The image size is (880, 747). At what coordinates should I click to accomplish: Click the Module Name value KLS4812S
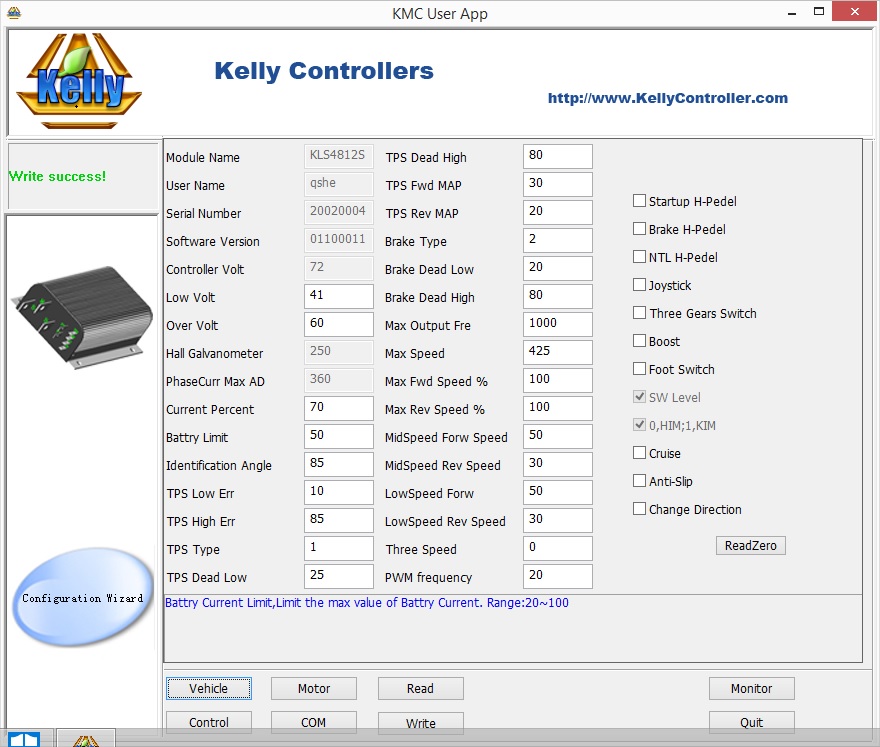(x=338, y=157)
